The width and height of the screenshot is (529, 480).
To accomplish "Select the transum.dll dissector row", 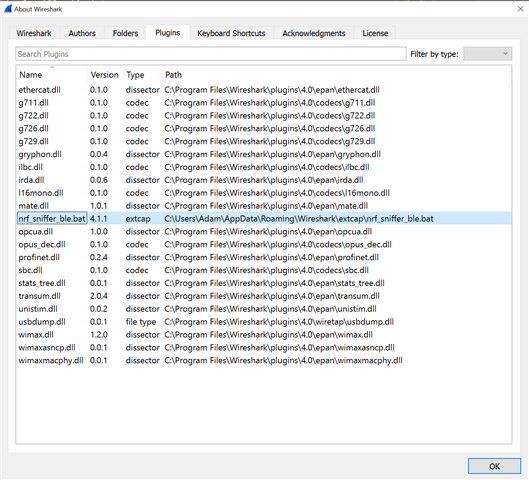I will point(264,296).
